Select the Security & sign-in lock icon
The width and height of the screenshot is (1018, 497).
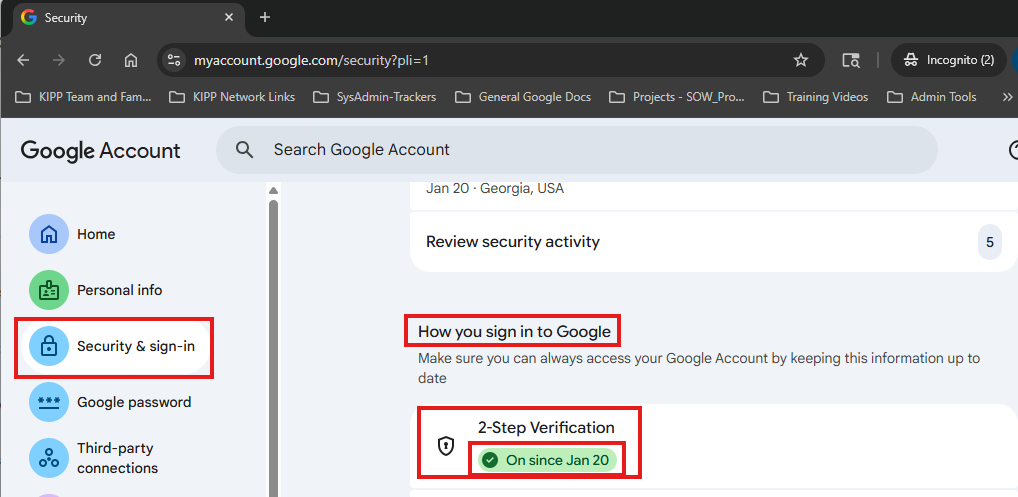click(49, 347)
